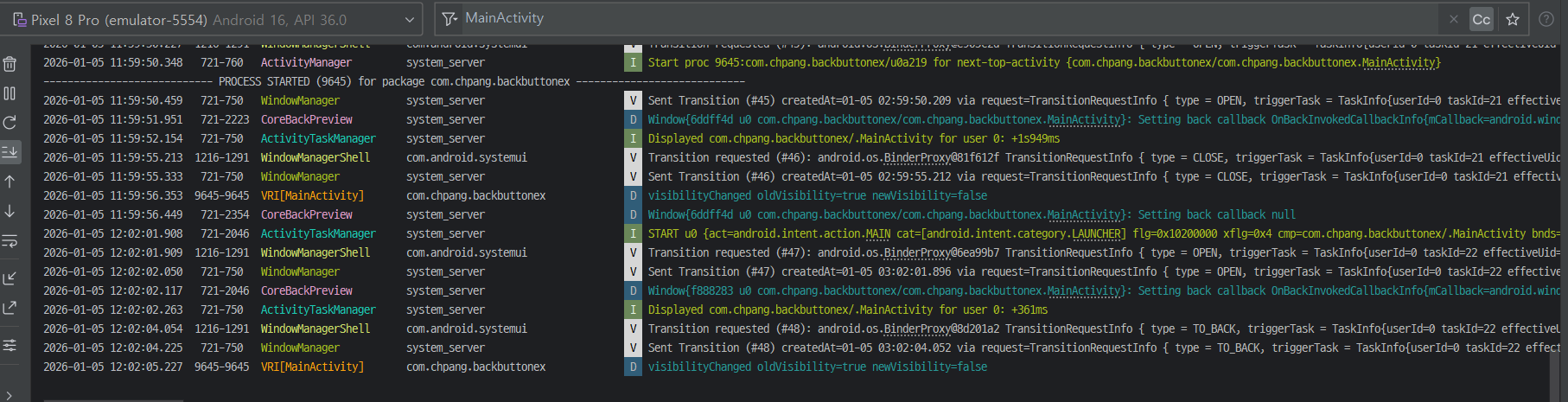The image size is (1568, 402).
Task: Export logs to a file
Action: [10, 308]
